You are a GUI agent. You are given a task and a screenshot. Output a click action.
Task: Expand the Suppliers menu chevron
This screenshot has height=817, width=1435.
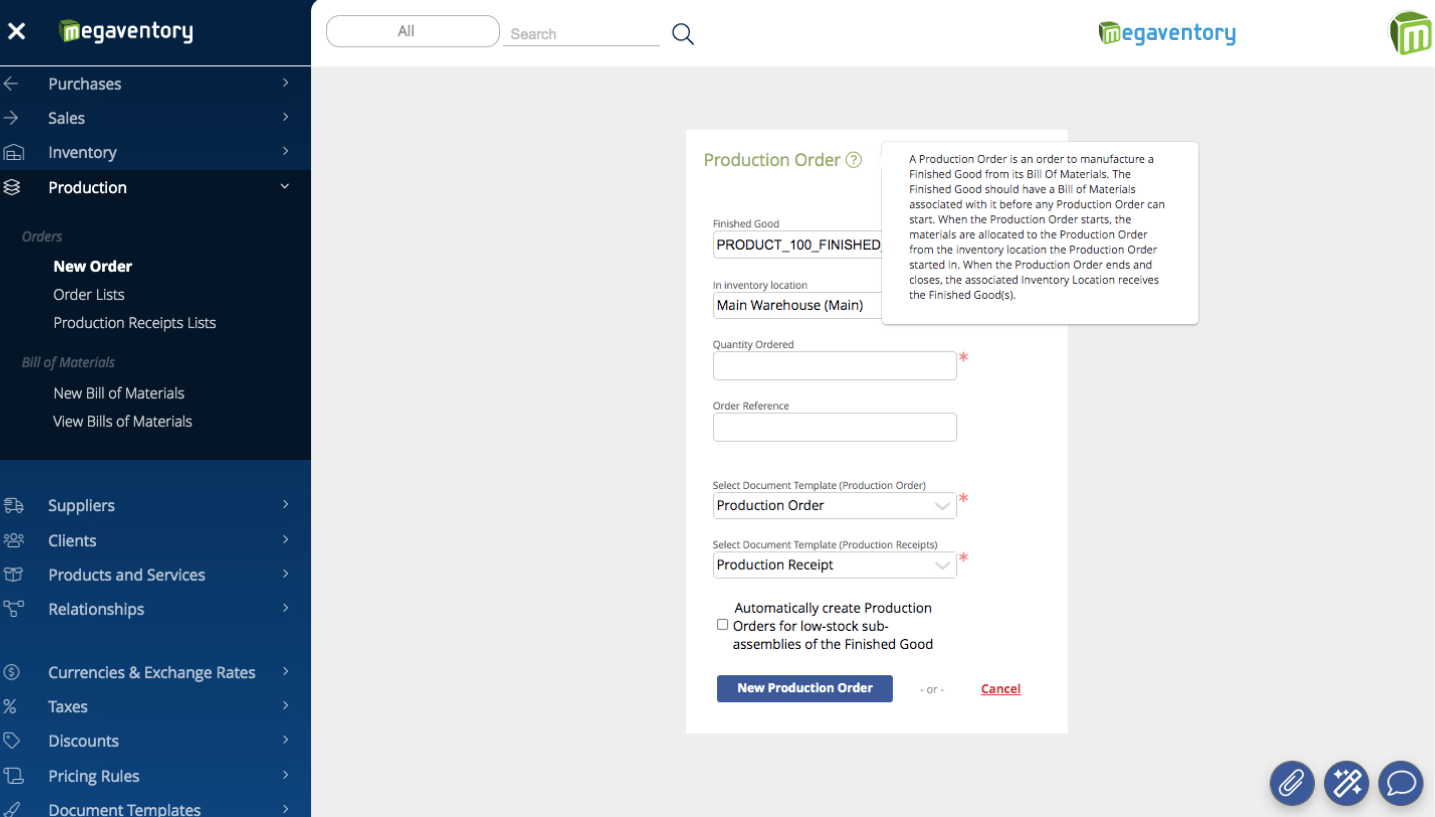(285, 504)
